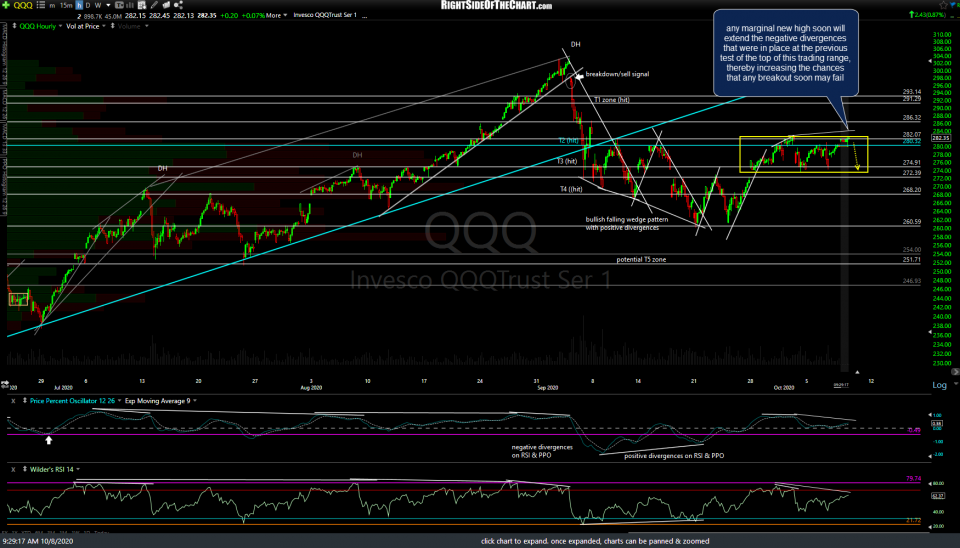Click the green plus add-symbol icon
This screenshot has width=960, height=548.
6,5
